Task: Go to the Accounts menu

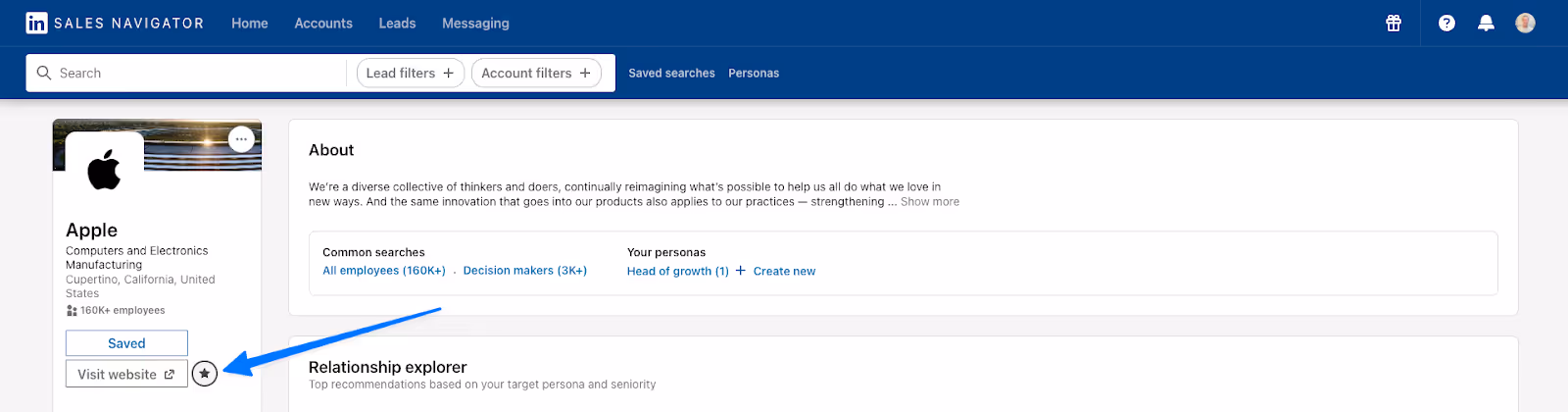Action: 323,24
